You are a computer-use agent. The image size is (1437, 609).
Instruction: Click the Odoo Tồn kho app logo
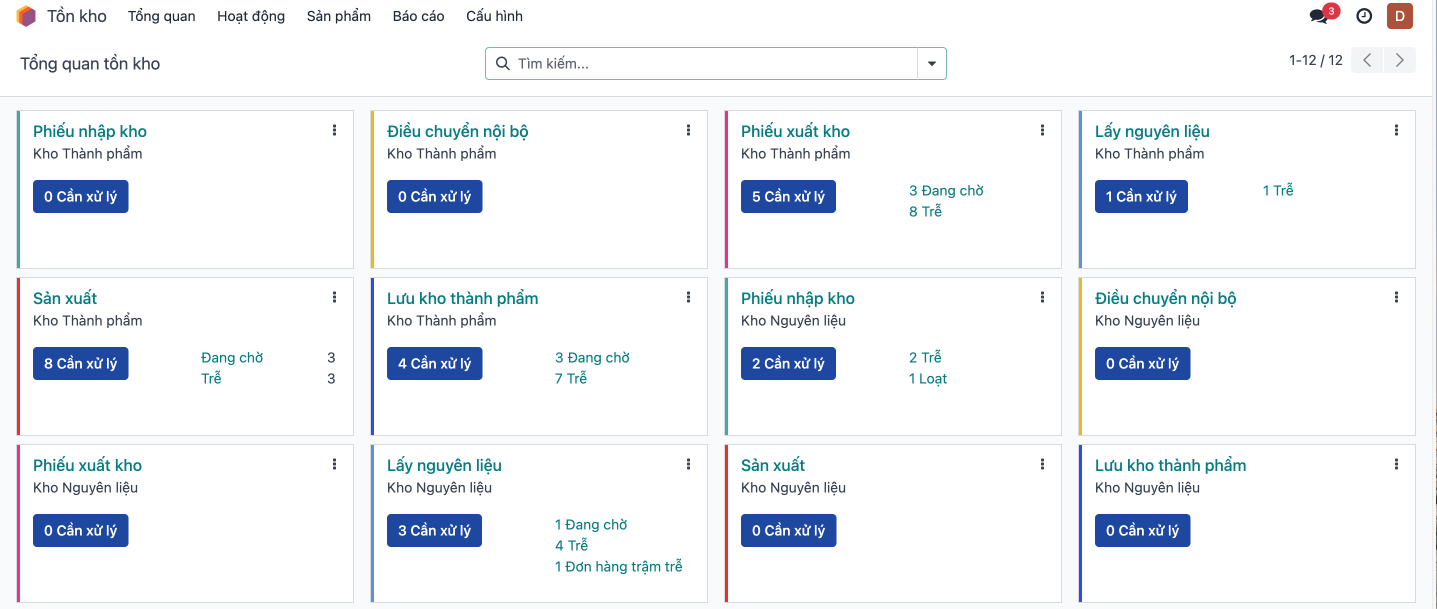pyautogui.click(x=26, y=16)
